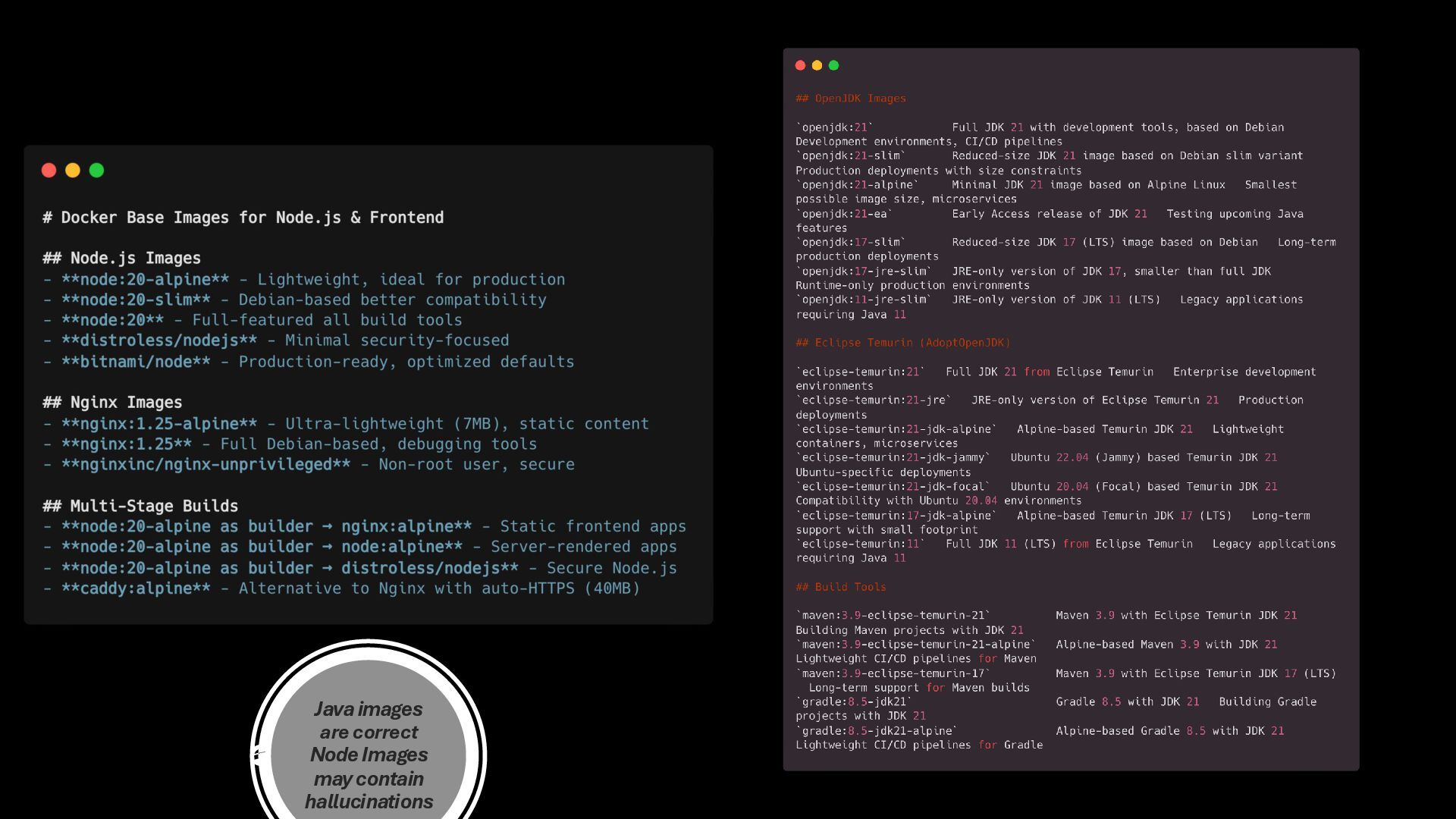Click yellow minimize dot on Node.js window
Screen dimensions: 1456x819
tap(73, 171)
